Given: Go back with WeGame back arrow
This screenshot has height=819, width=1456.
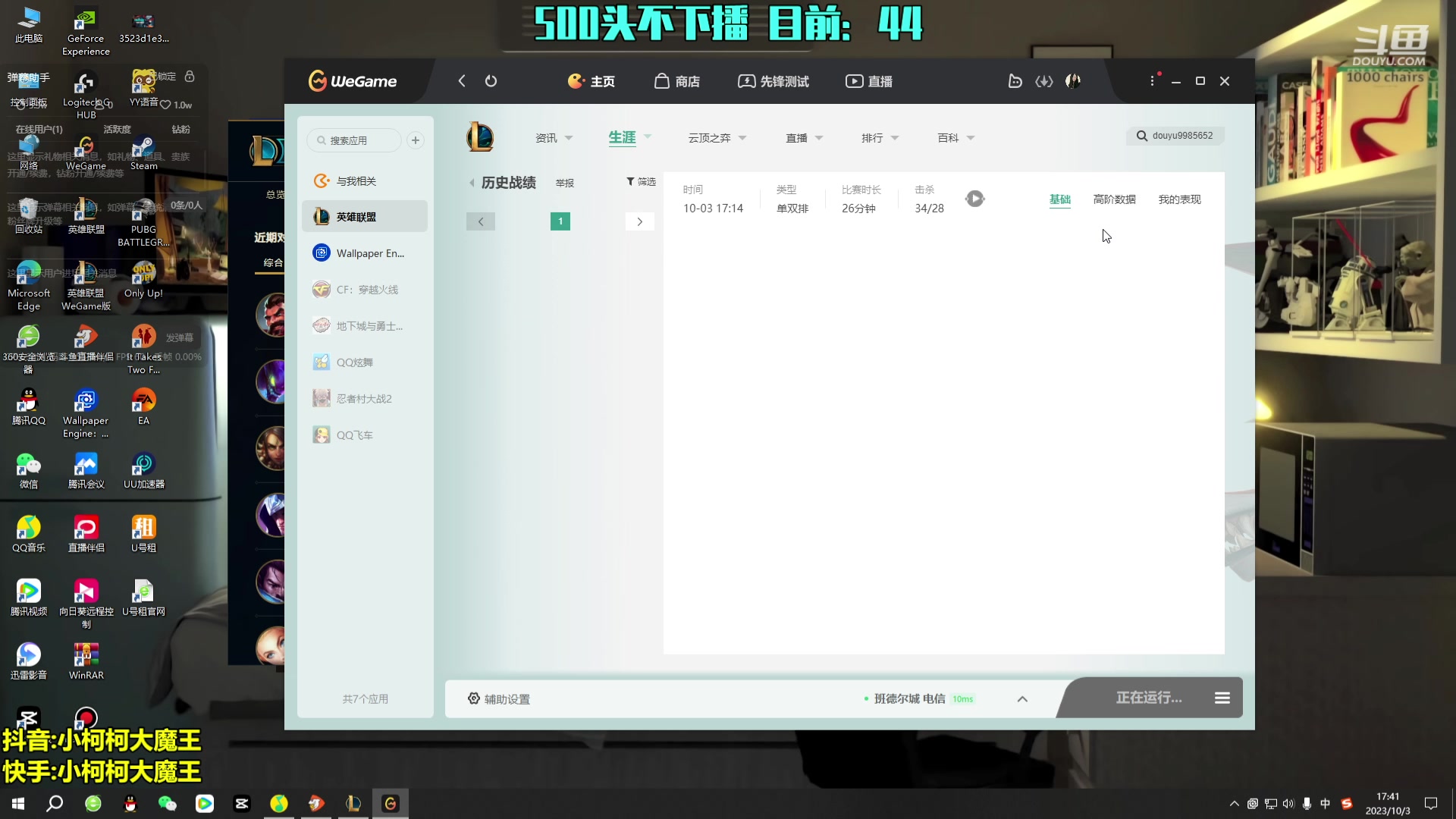Looking at the screenshot, I should pyautogui.click(x=461, y=81).
